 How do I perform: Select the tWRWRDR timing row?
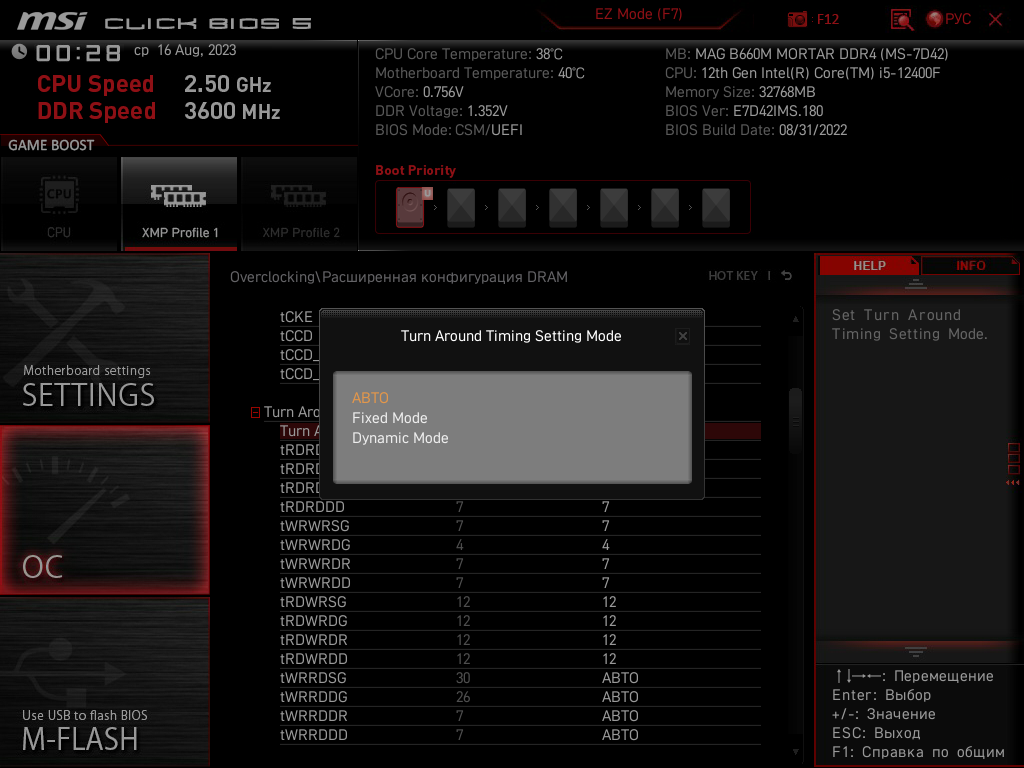point(520,564)
